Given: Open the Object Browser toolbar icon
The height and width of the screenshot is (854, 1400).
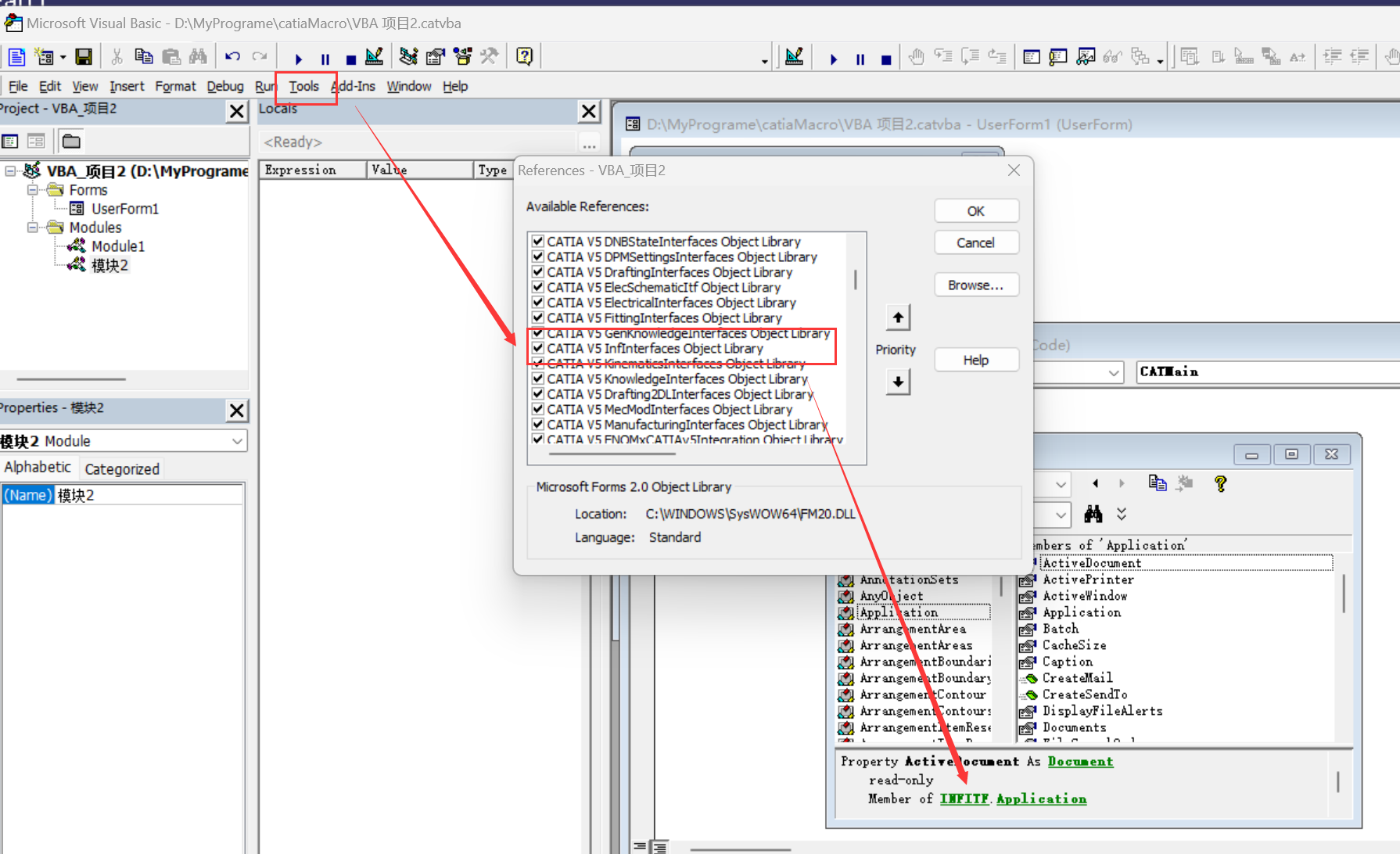Looking at the screenshot, I should (463, 56).
